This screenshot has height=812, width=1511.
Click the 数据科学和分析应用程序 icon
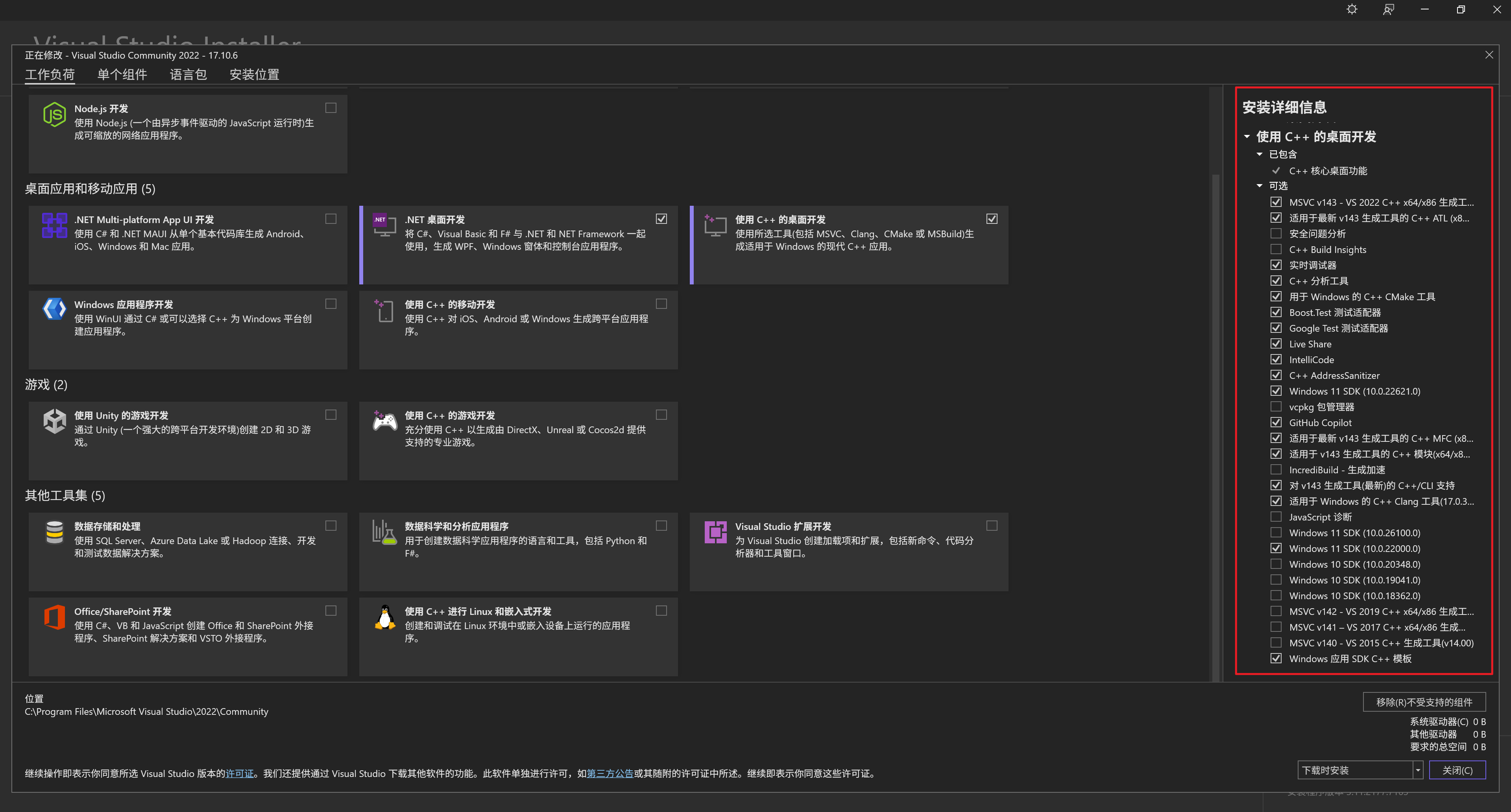tap(385, 532)
